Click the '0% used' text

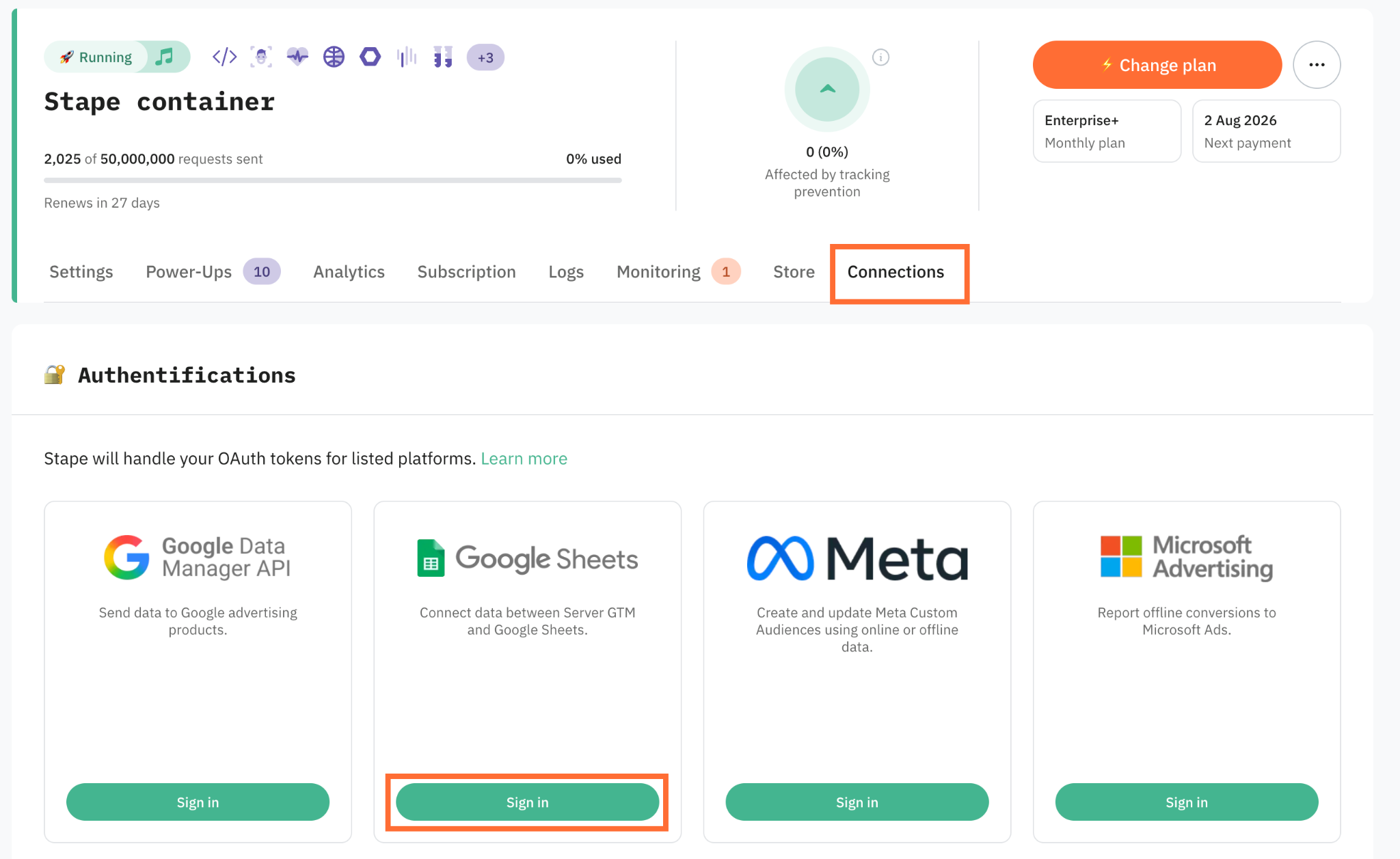(x=593, y=159)
